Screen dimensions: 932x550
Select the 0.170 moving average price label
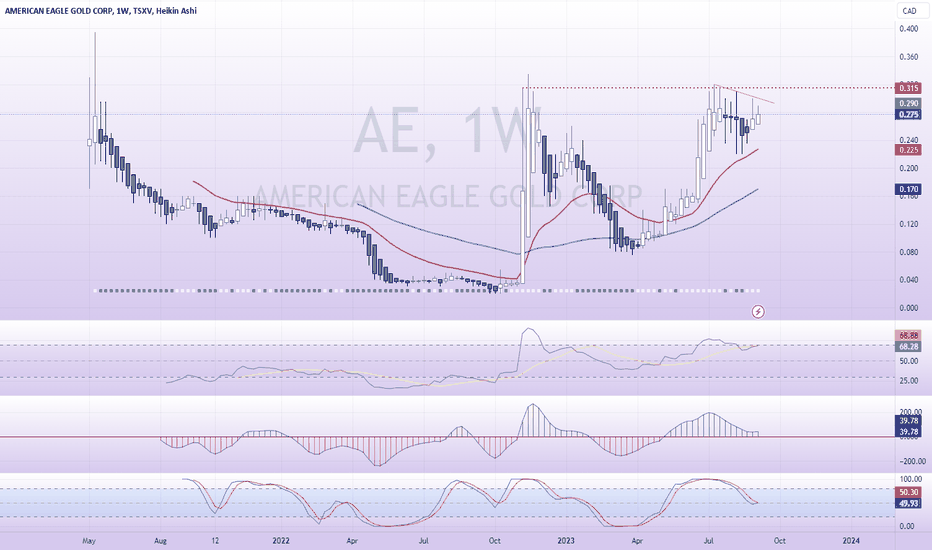[x=909, y=189]
